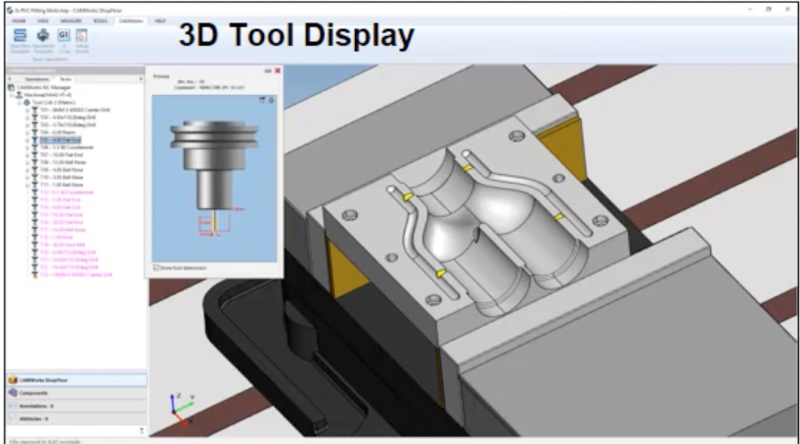
Task: Open the VIEW ribbon tab
Action: 43,21
